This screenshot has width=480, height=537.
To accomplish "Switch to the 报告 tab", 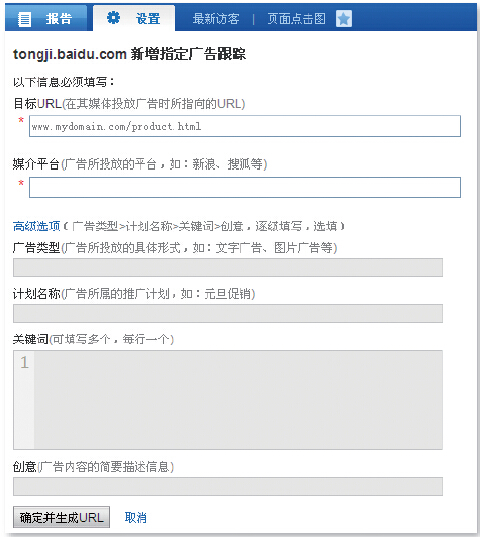I will coord(49,18).
